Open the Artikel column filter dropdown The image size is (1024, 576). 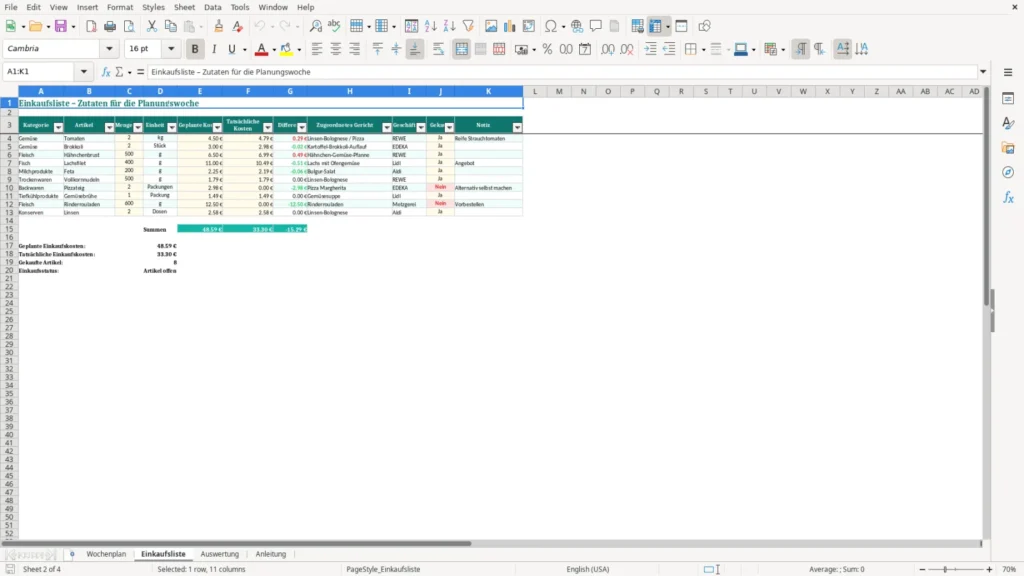109,127
